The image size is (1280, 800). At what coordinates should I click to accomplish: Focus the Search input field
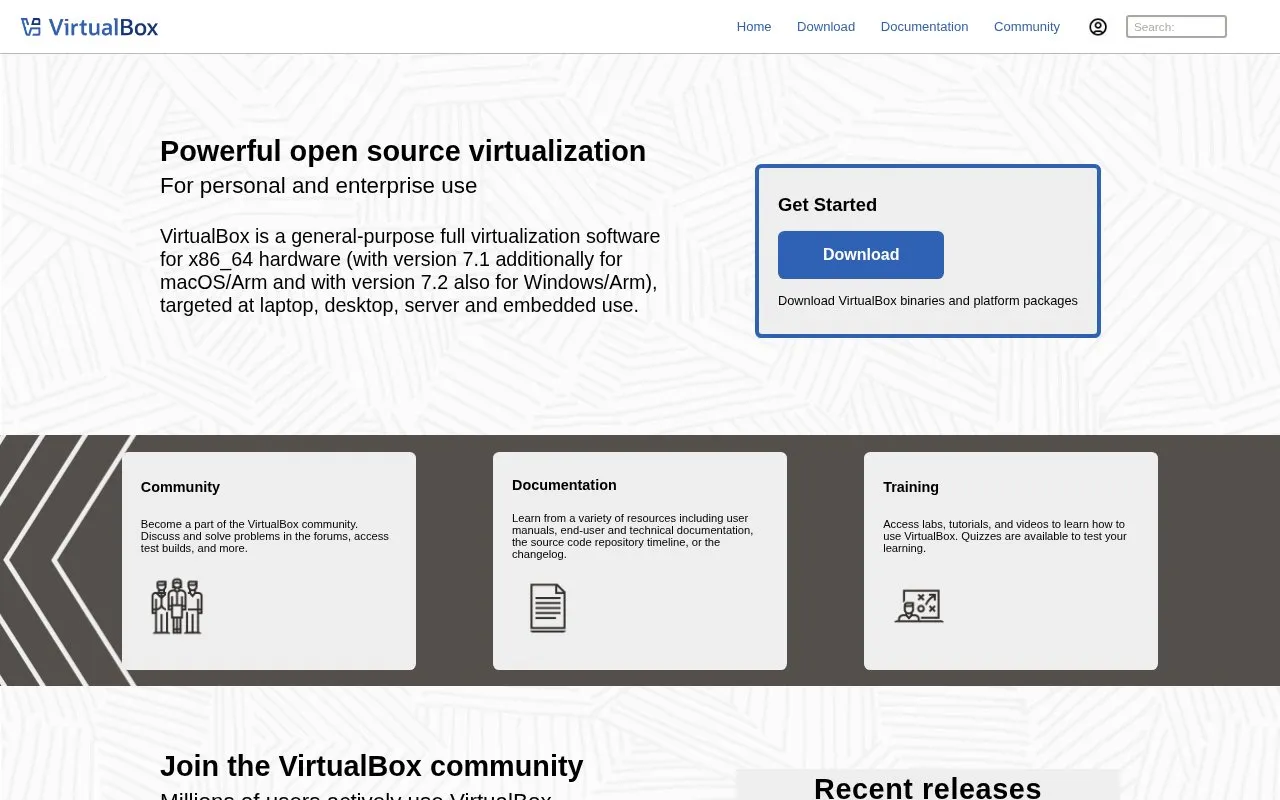(1176, 27)
